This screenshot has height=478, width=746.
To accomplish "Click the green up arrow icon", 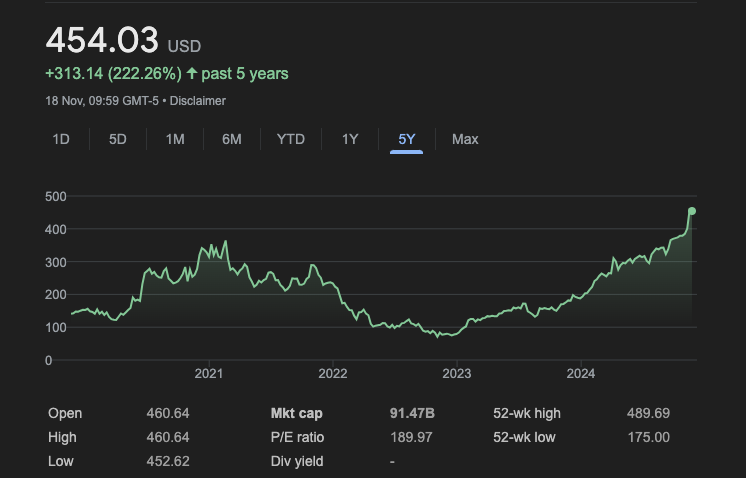I will pyautogui.click(x=192, y=74).
